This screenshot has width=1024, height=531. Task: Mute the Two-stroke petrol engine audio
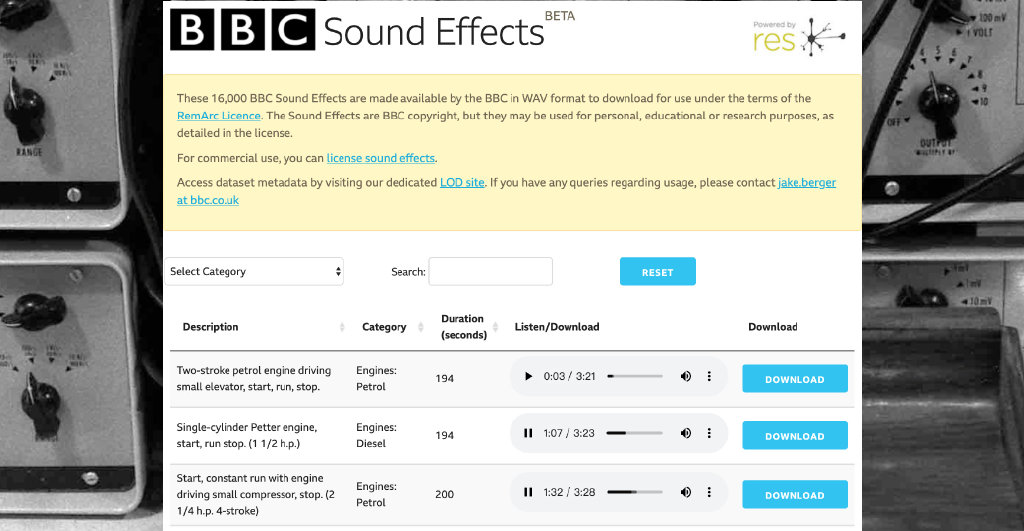(x=686, y=377)
